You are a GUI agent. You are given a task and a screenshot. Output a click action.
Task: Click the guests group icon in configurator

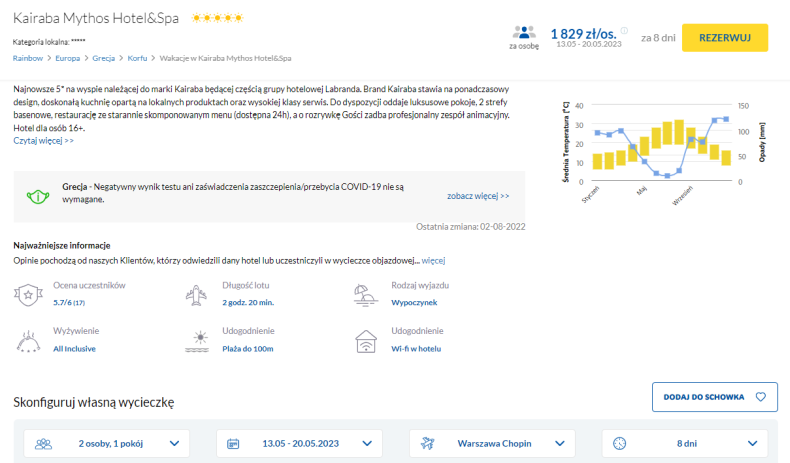[x=43, y=444]
